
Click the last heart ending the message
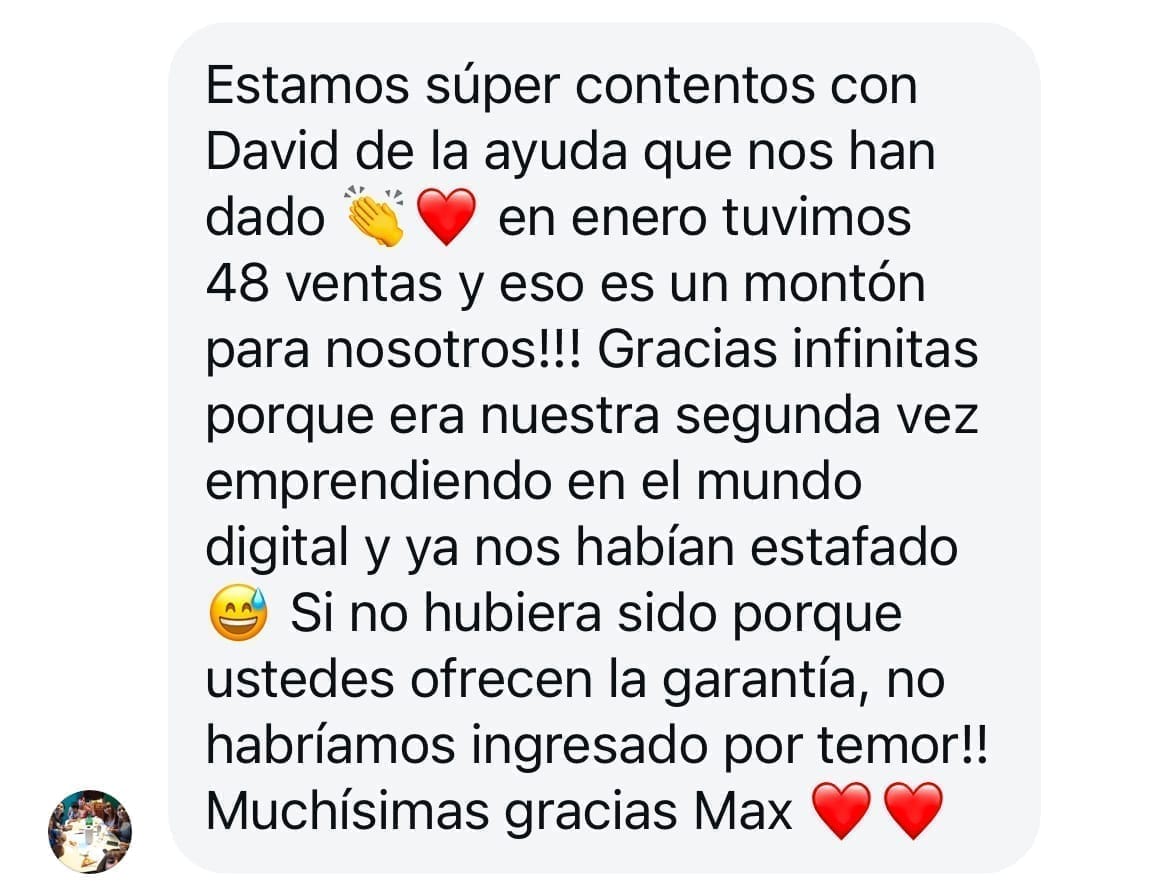click(x=913, y=811)
